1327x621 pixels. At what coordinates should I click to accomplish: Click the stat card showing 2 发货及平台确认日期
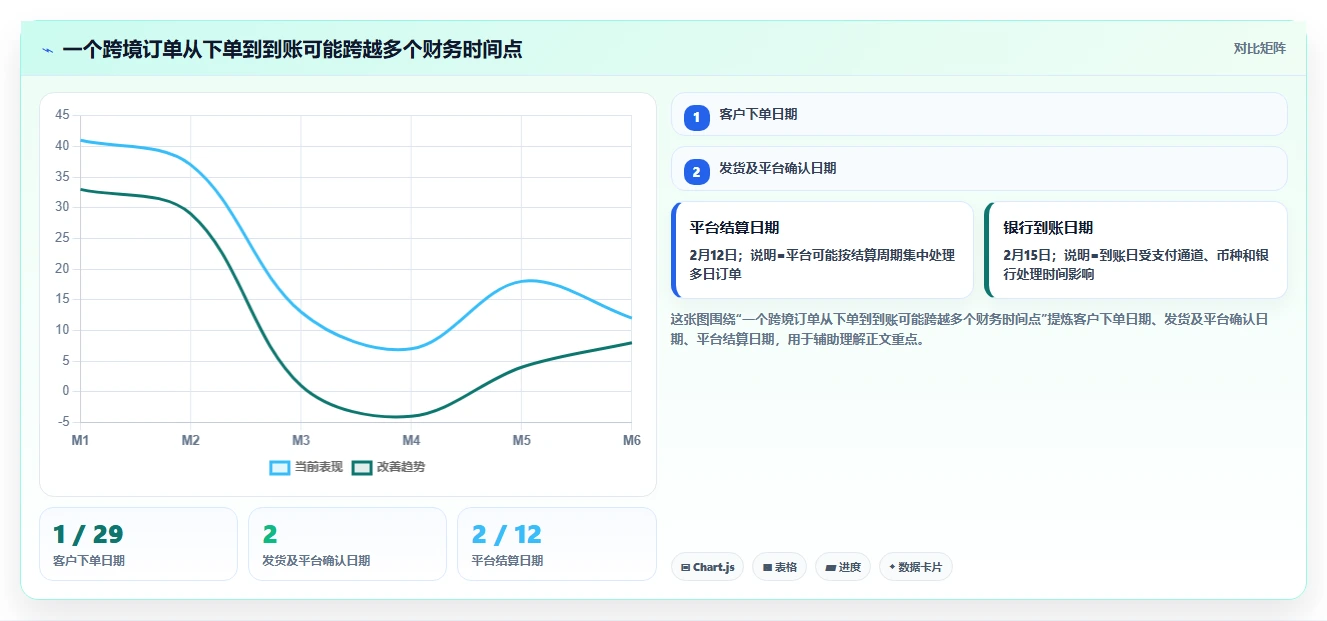347,544
